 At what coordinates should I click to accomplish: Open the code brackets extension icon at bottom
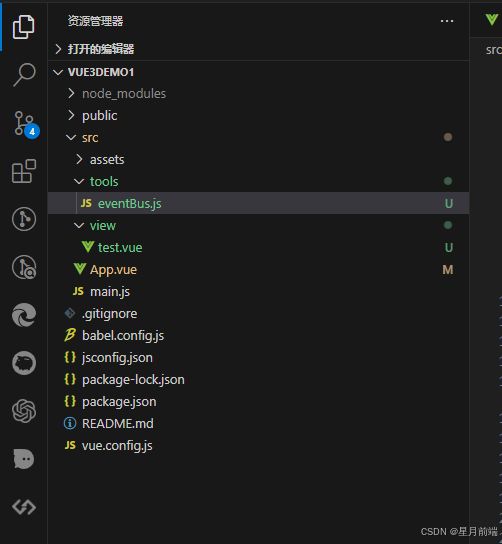[24, 507]
